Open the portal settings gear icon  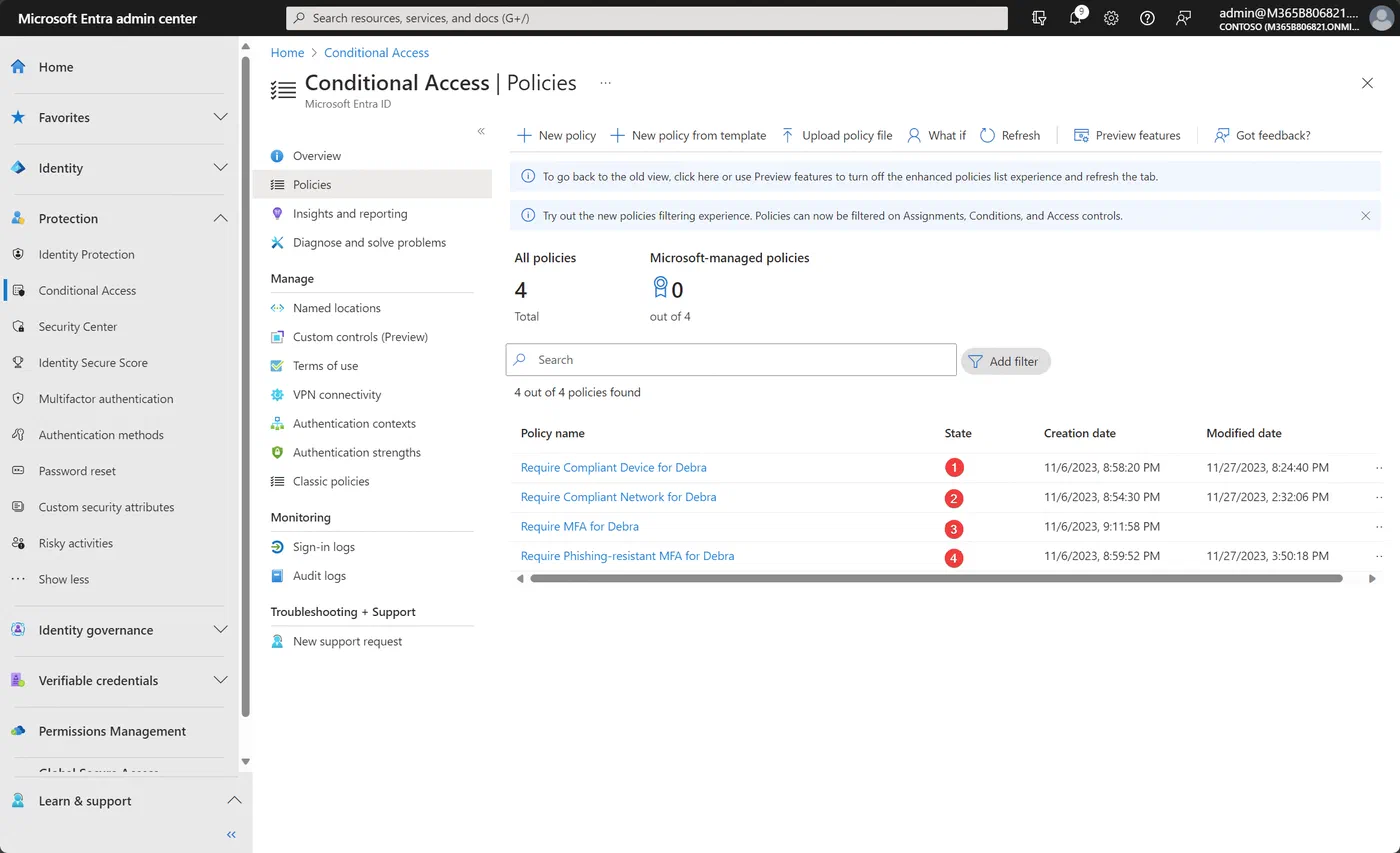(x=1111, y=18)
